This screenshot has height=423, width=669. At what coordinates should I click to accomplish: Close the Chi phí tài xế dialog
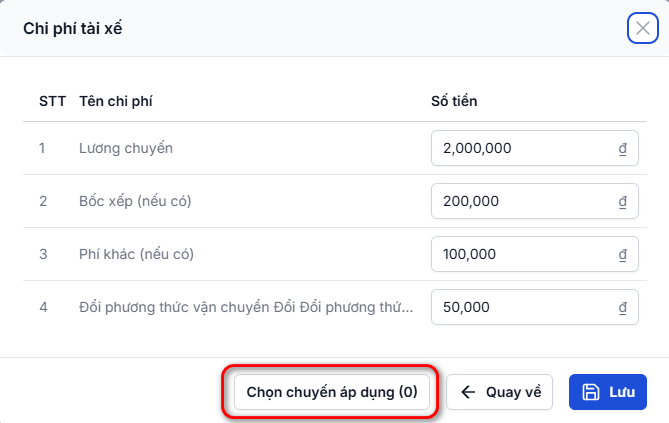coord(643,29)
